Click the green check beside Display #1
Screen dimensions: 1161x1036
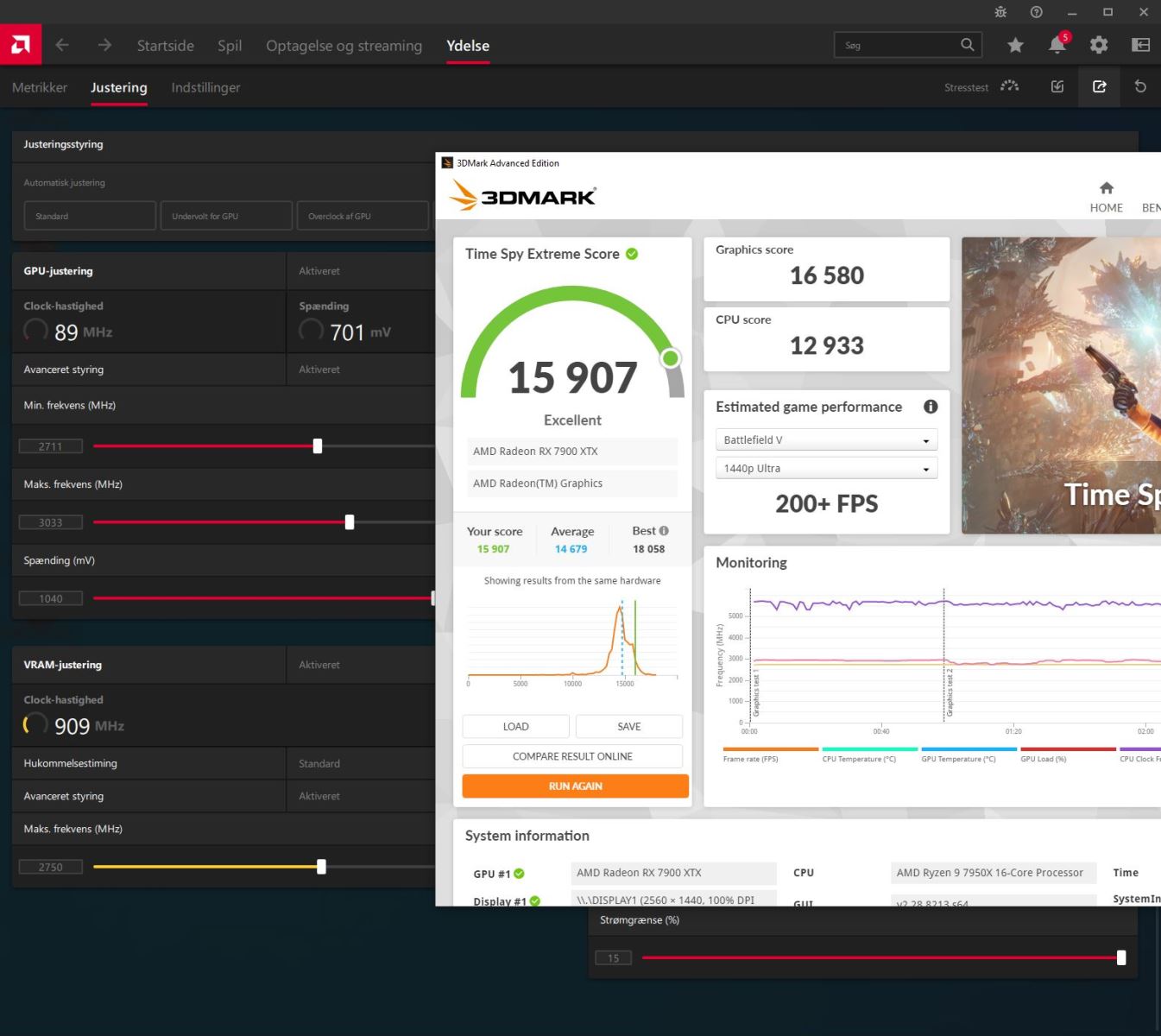(x=535, y=900)
